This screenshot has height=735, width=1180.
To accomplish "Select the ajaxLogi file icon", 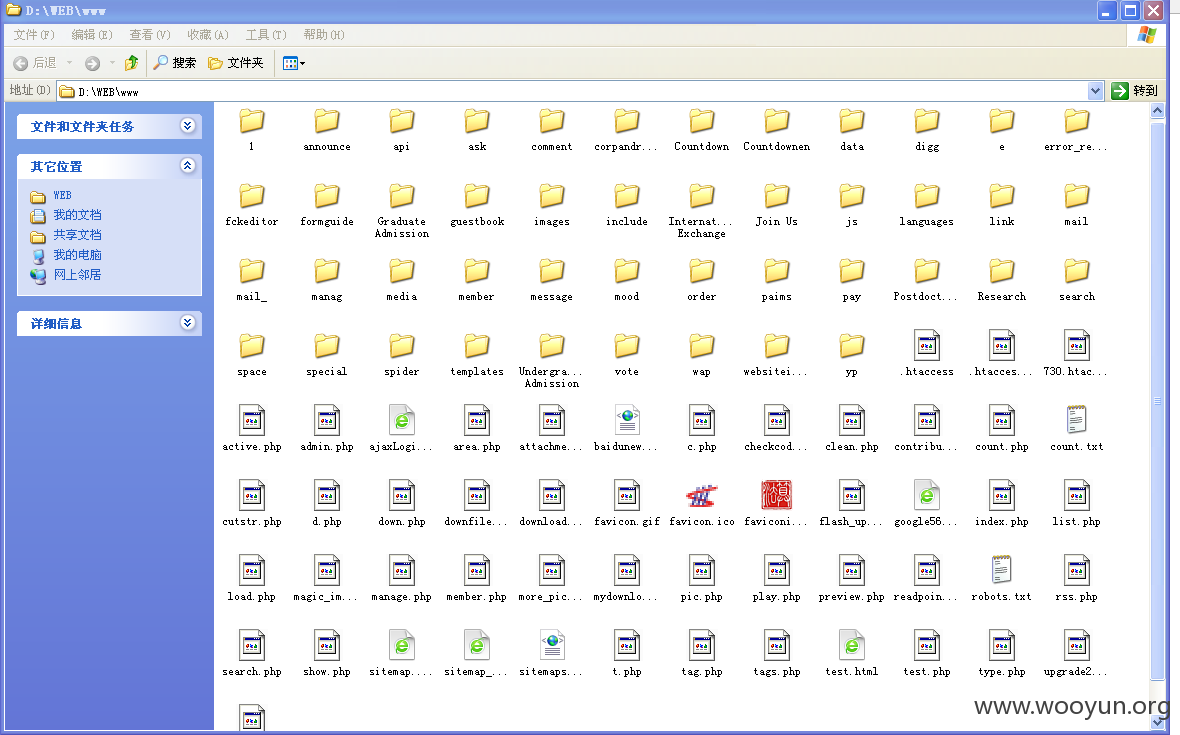I will [402, 421].
